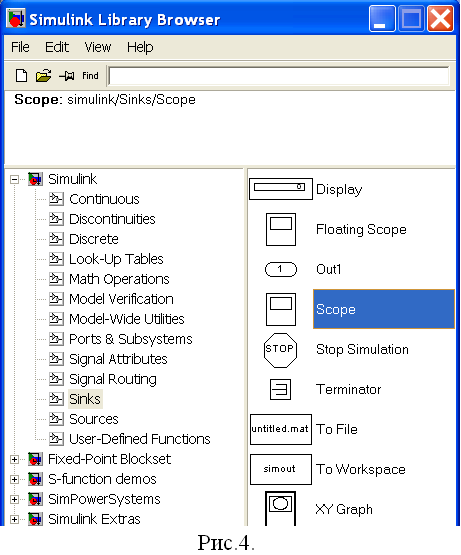Select the Out1 port block icon
This screenshot has height=555, width=461.
281,269
